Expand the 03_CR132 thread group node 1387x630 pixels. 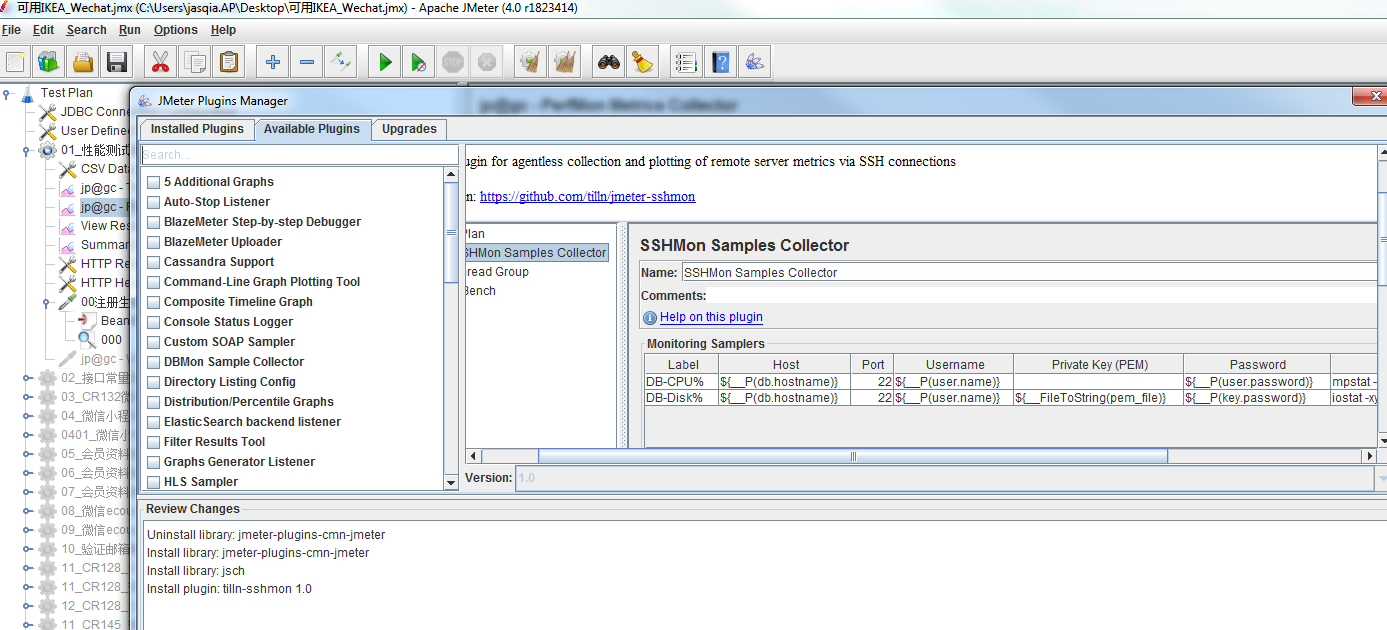click(27, 397)
